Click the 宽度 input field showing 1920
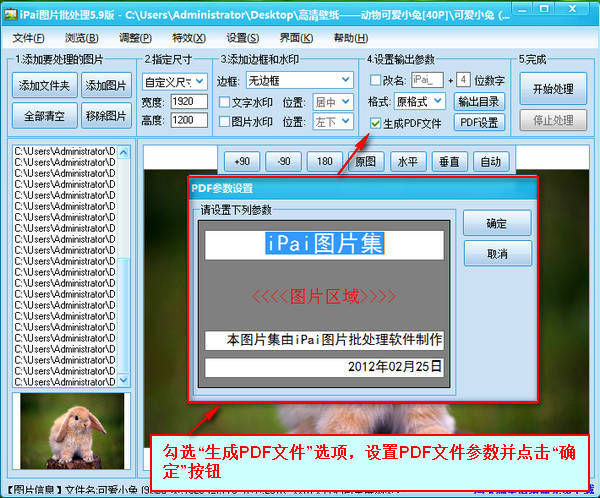The image size is (600, 498). point(189,101)
